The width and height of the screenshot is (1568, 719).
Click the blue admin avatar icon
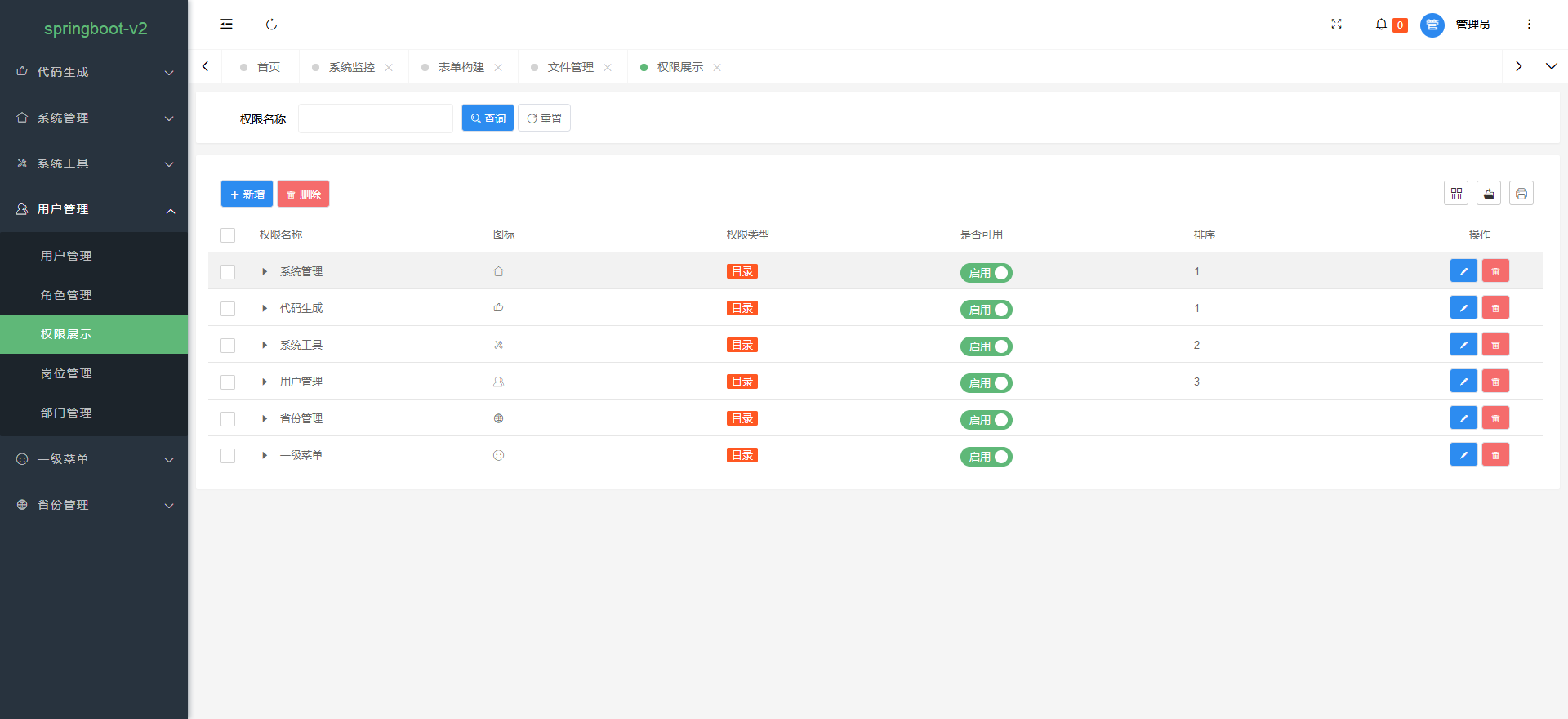(1432, 25)
